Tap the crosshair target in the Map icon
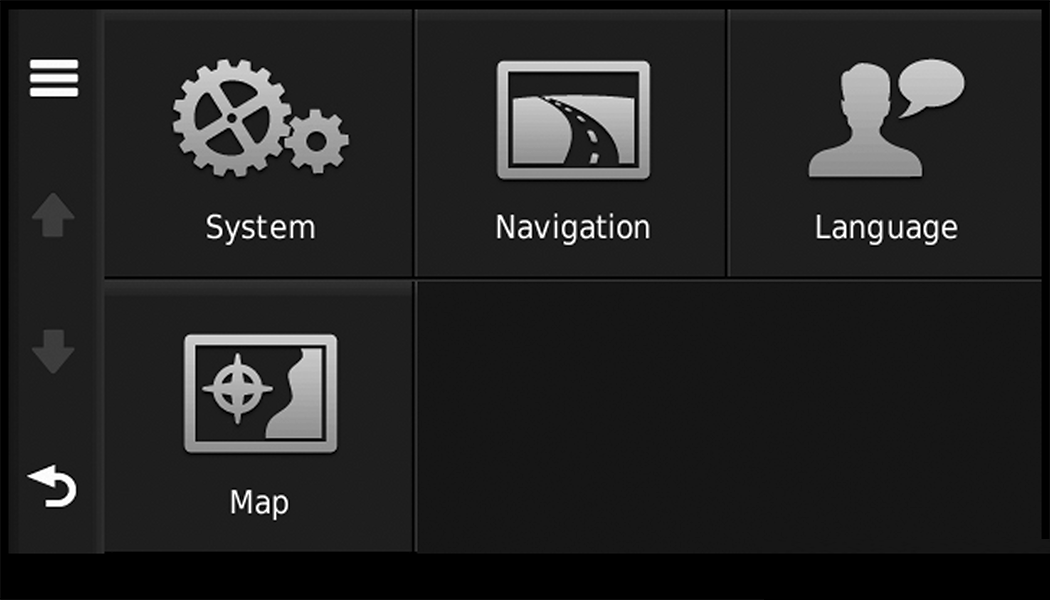 236,387
